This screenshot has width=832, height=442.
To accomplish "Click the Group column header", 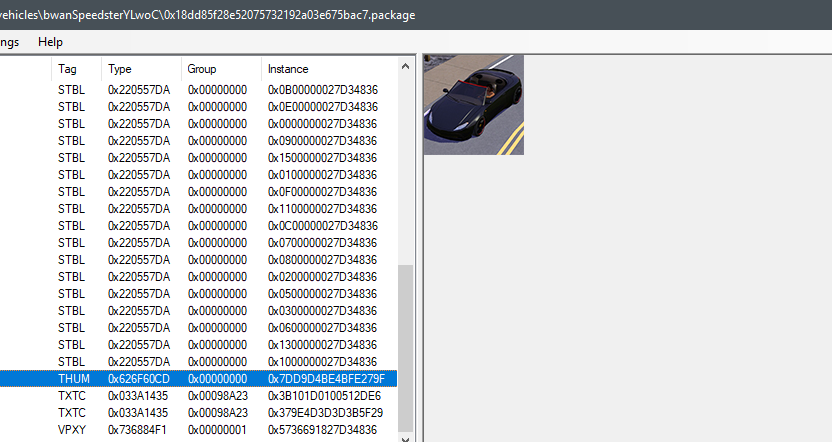I will [x=221, y=69].
